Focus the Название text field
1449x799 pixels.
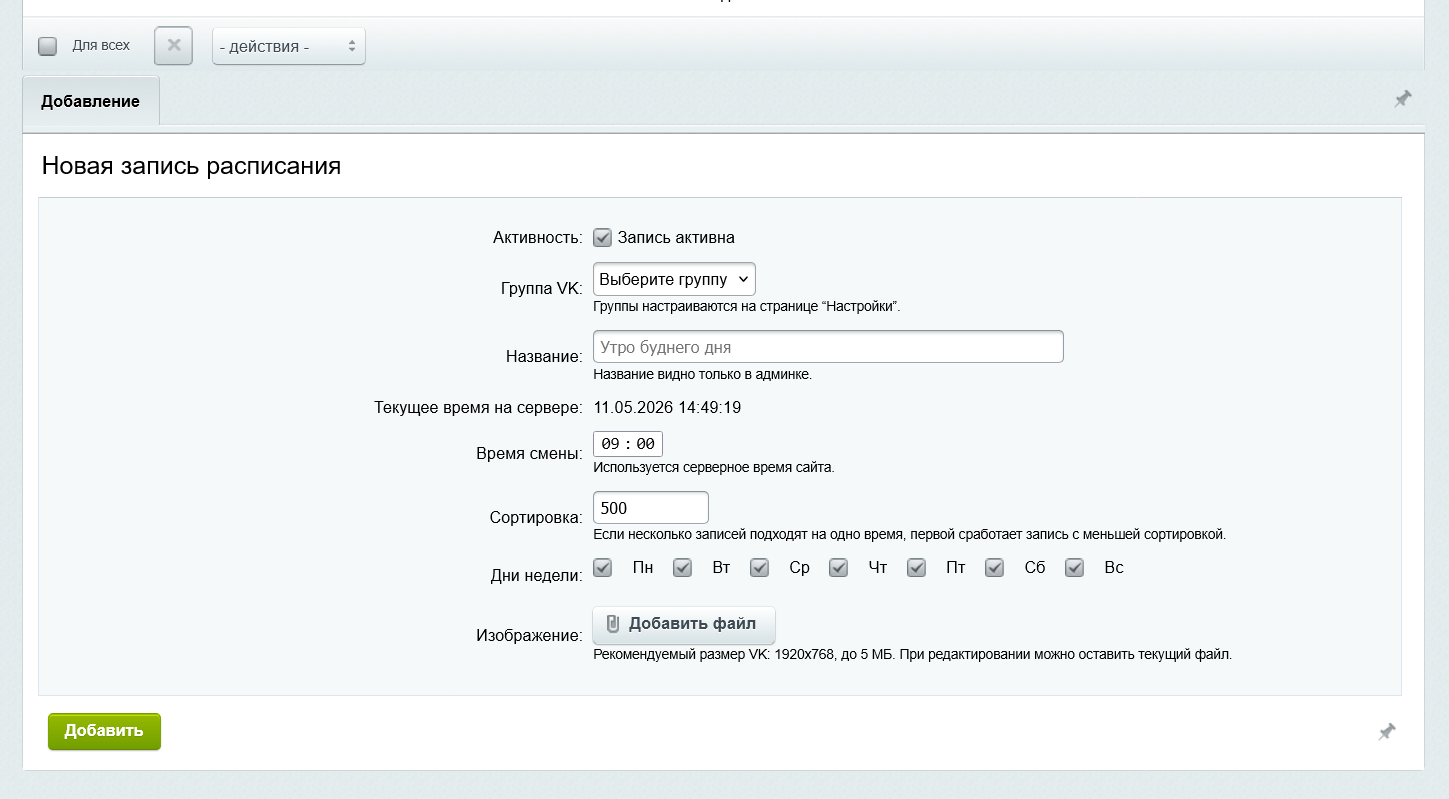828,347
